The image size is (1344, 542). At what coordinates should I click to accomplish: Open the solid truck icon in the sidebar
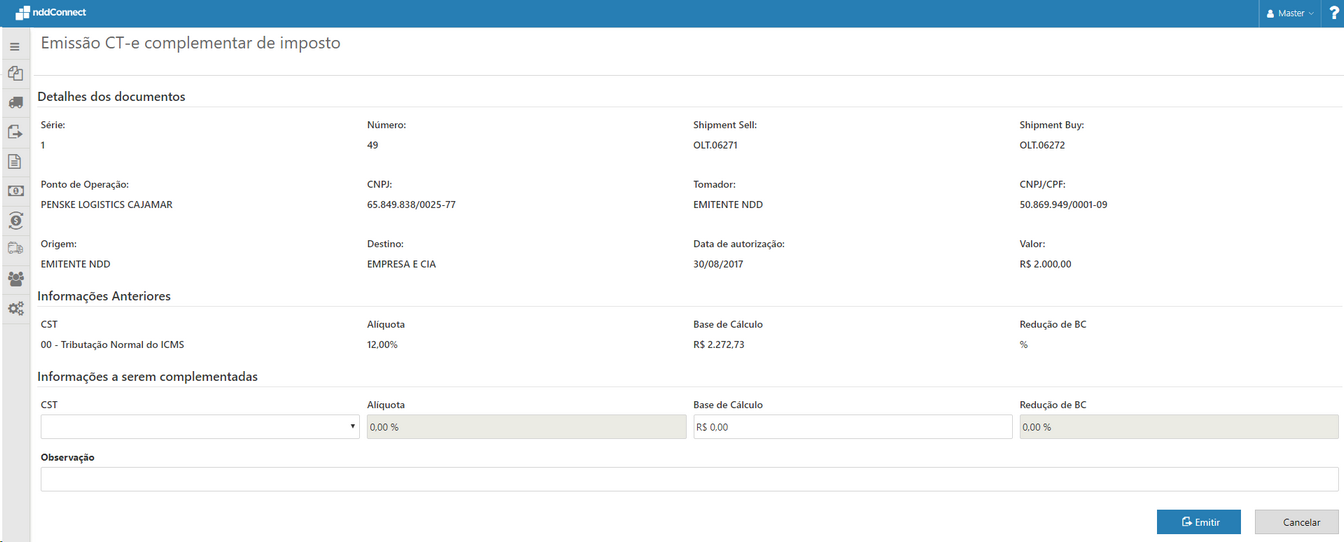point(15,103)
